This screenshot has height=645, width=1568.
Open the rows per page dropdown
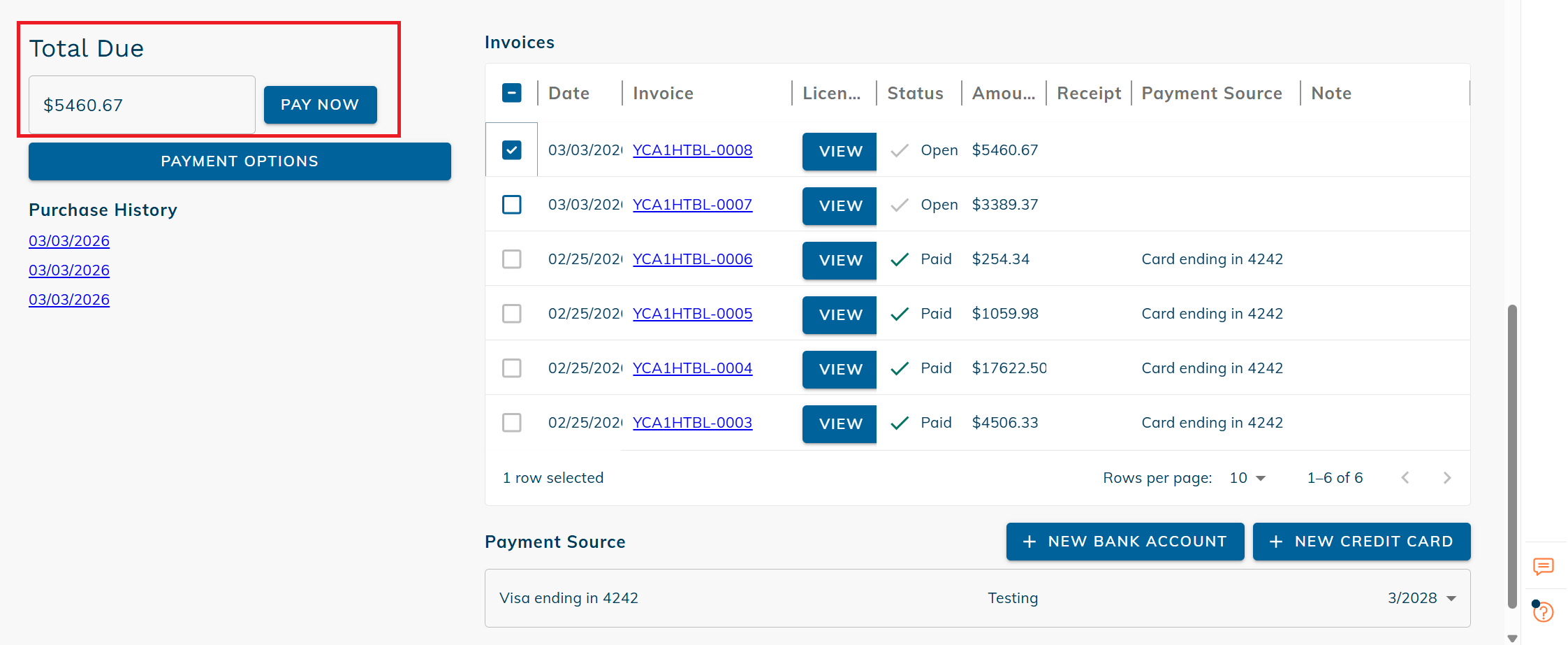click(x=1248, y=478)
